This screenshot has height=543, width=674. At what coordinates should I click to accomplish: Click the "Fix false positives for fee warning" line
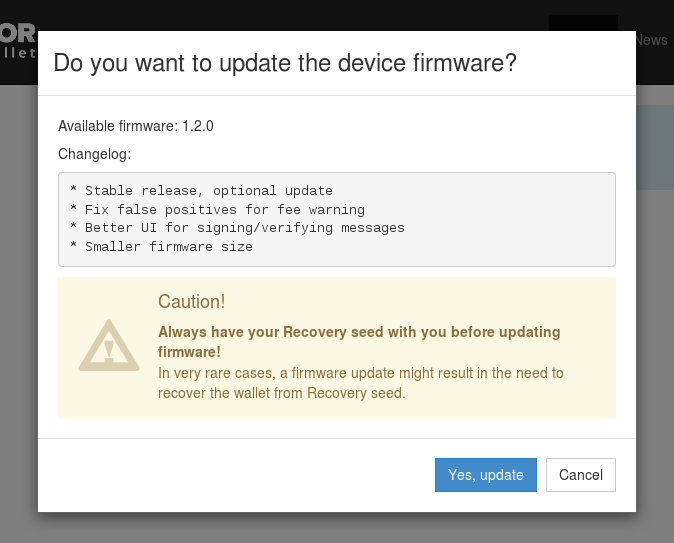(217, 209)
